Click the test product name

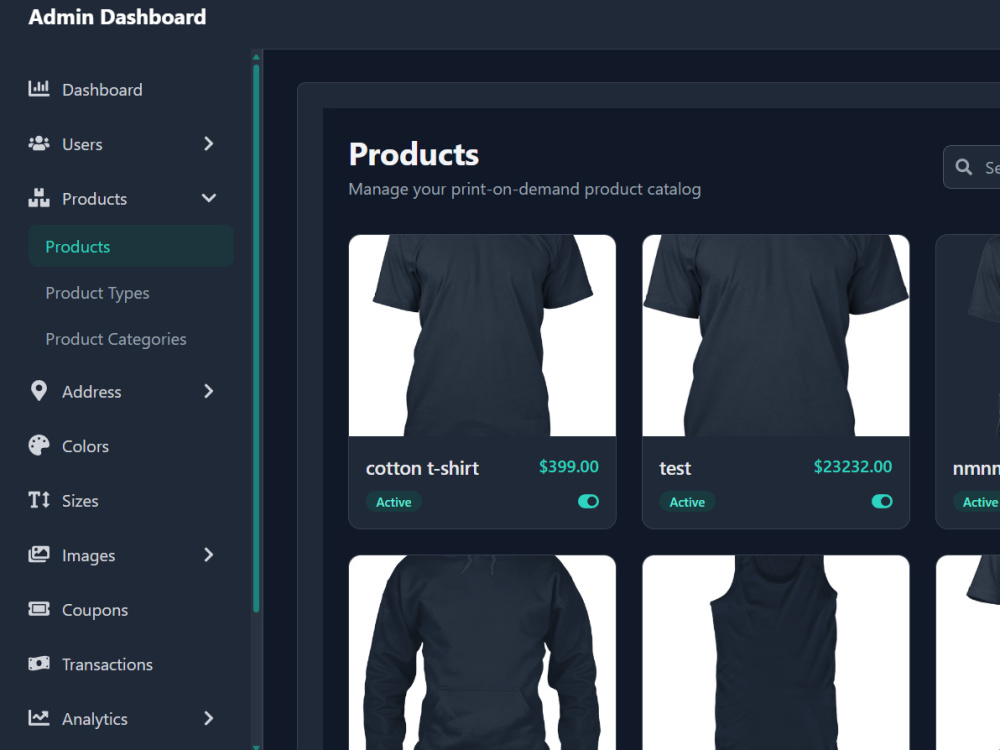click(675, 468)
